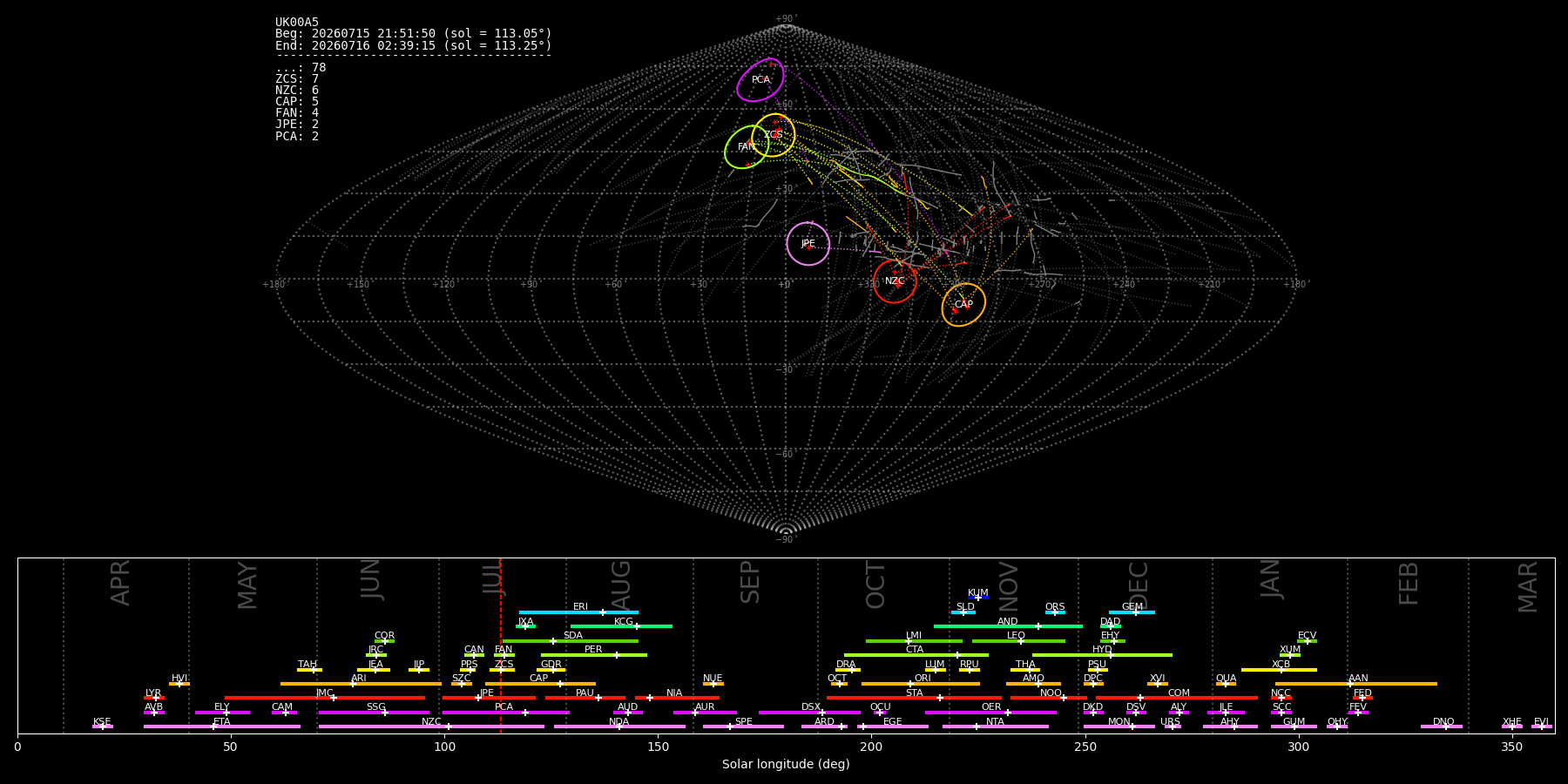Select the yellow ZCS radiant circle

[774, 135]
